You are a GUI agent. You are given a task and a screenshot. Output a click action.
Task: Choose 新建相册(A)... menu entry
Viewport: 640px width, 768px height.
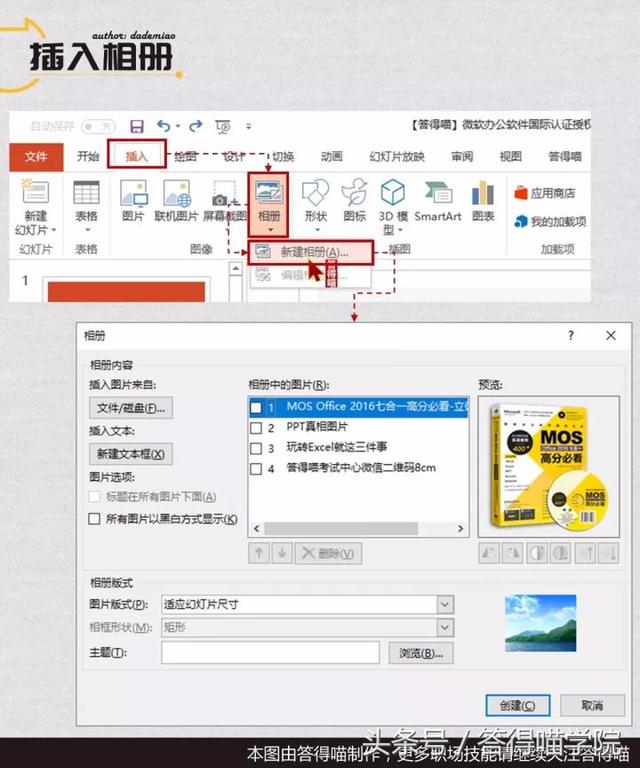tap(310, 252)
